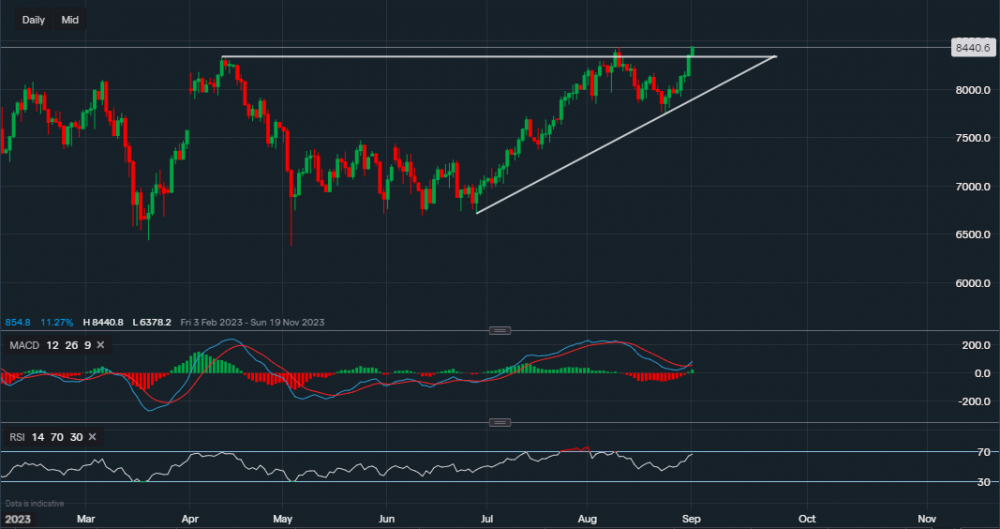Click the Sep marker on the time axis
This screenshot has height=529, width=1000.
689,519
